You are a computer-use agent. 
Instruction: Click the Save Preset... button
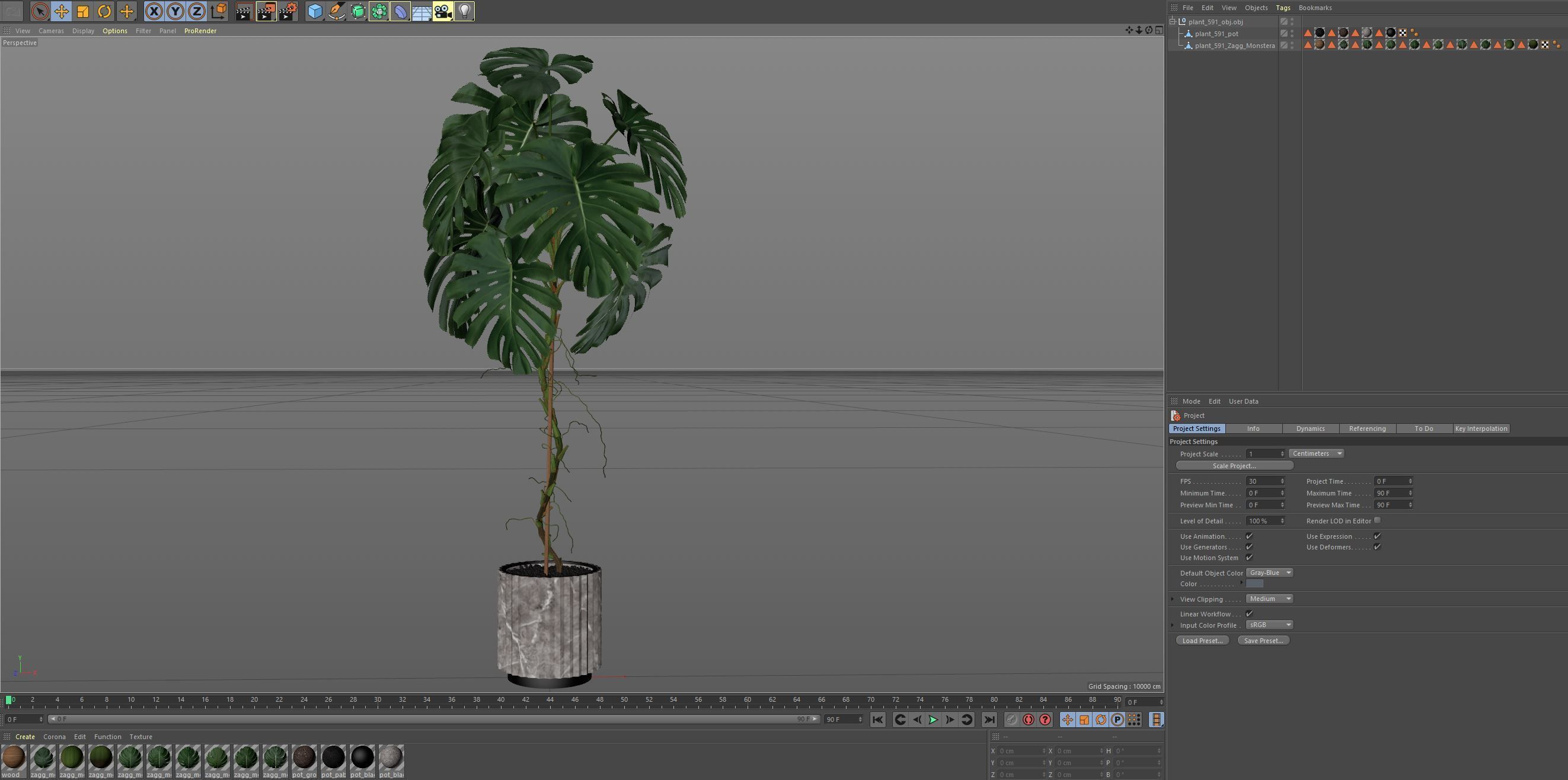pos(1263,640)
